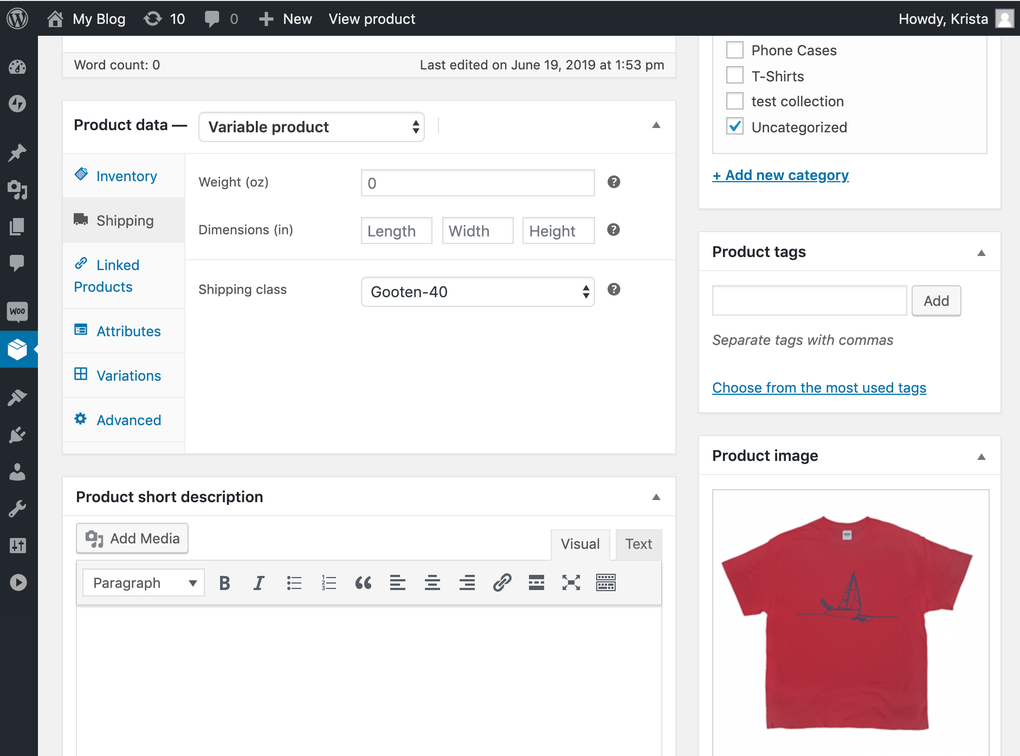Click the Italic formatting icon

(x=259, y=583)
